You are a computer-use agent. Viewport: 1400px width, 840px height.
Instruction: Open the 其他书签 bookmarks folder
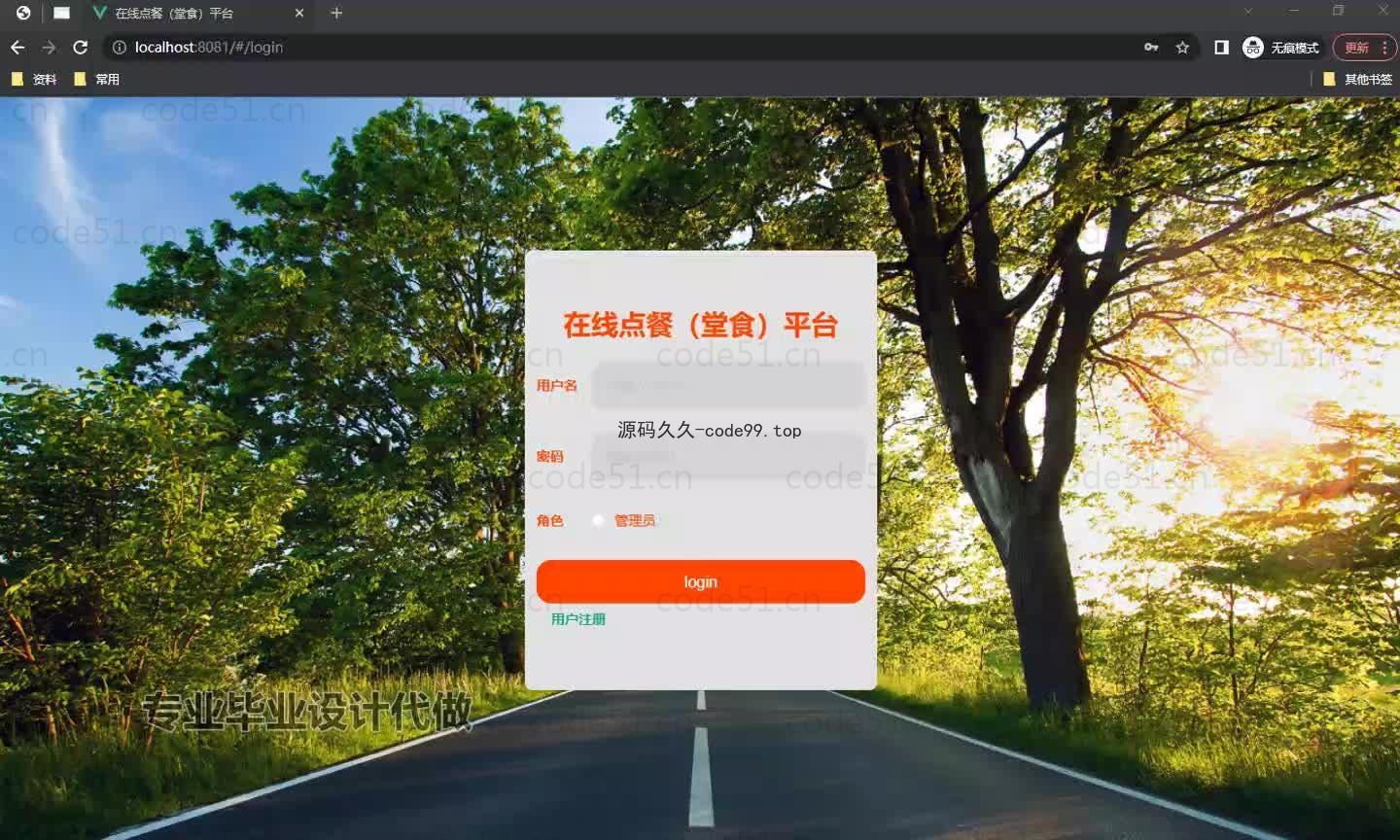(x=1358, y=79)
